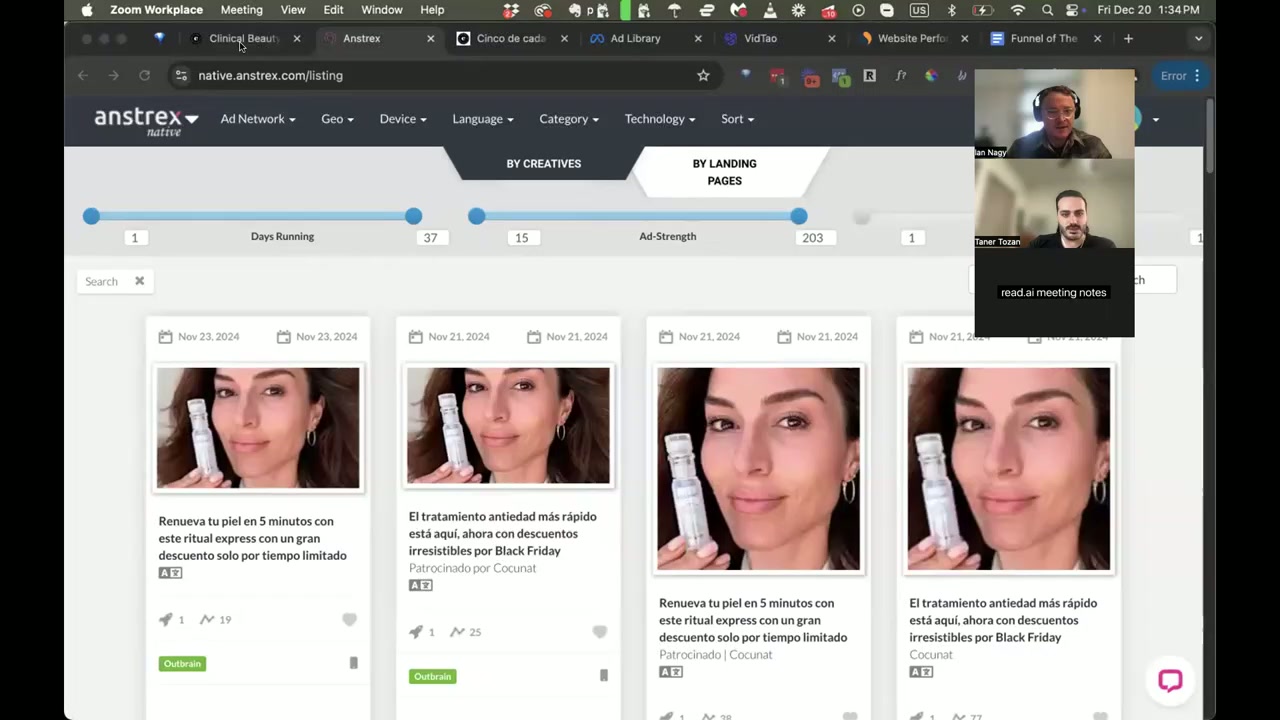1280x720 pixels.
Task: Translate the Patrocinado | Cocunat card text
Action: pyautogui.click(x=670, y=672)
